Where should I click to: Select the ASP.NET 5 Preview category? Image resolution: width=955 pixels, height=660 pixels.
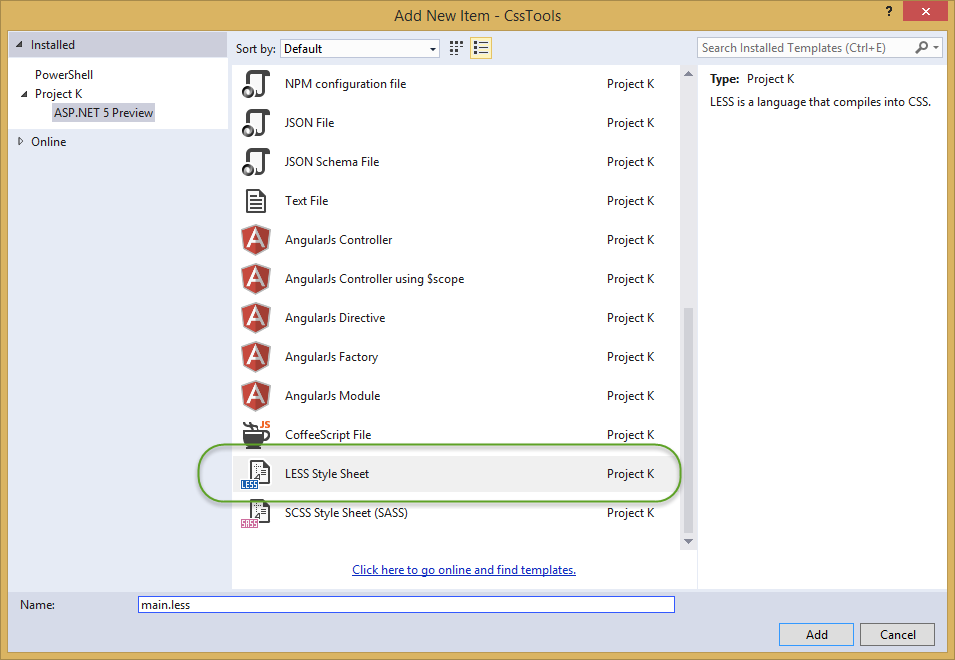104,113
